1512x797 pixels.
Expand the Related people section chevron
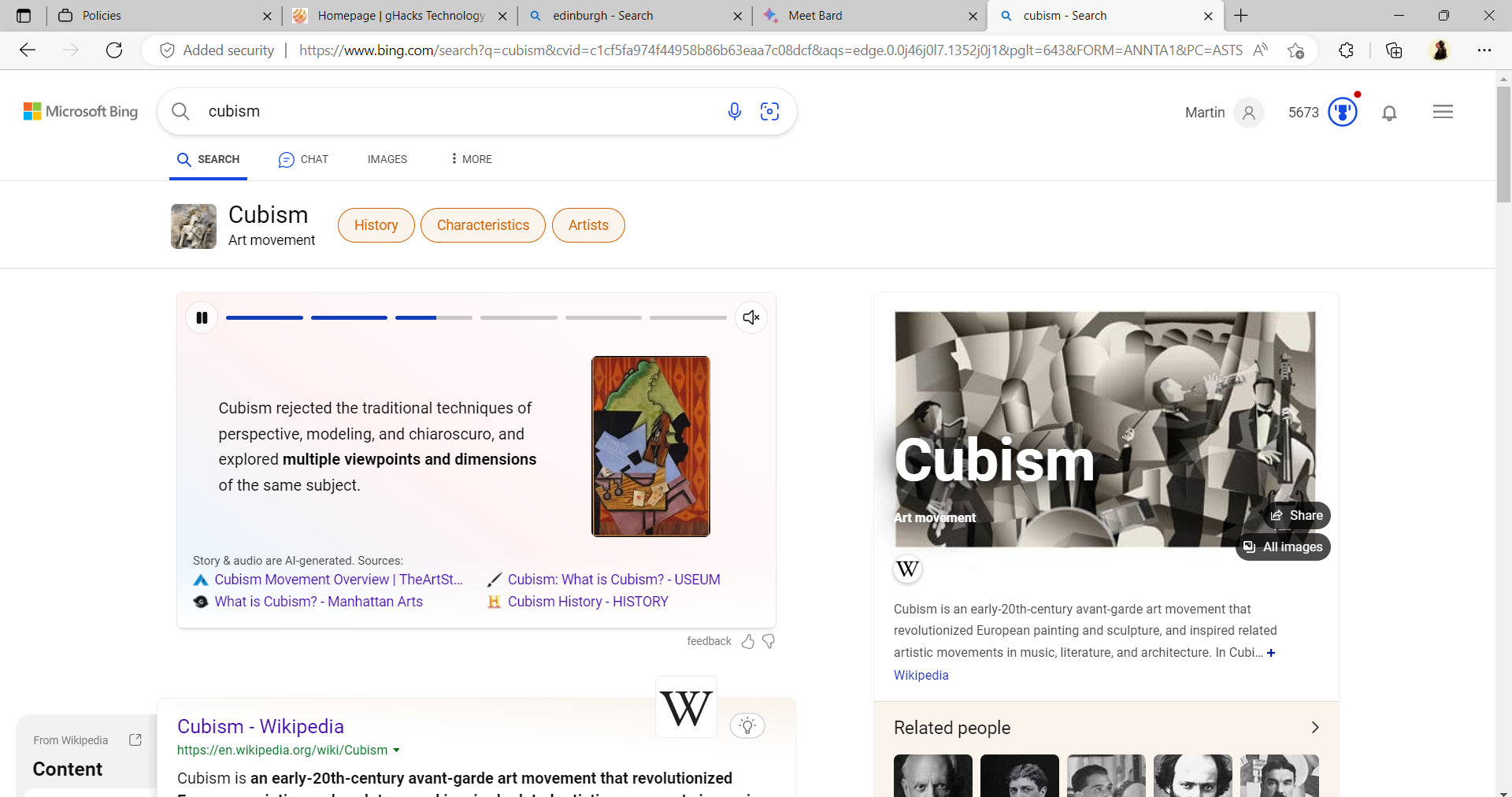(1316, 727)
